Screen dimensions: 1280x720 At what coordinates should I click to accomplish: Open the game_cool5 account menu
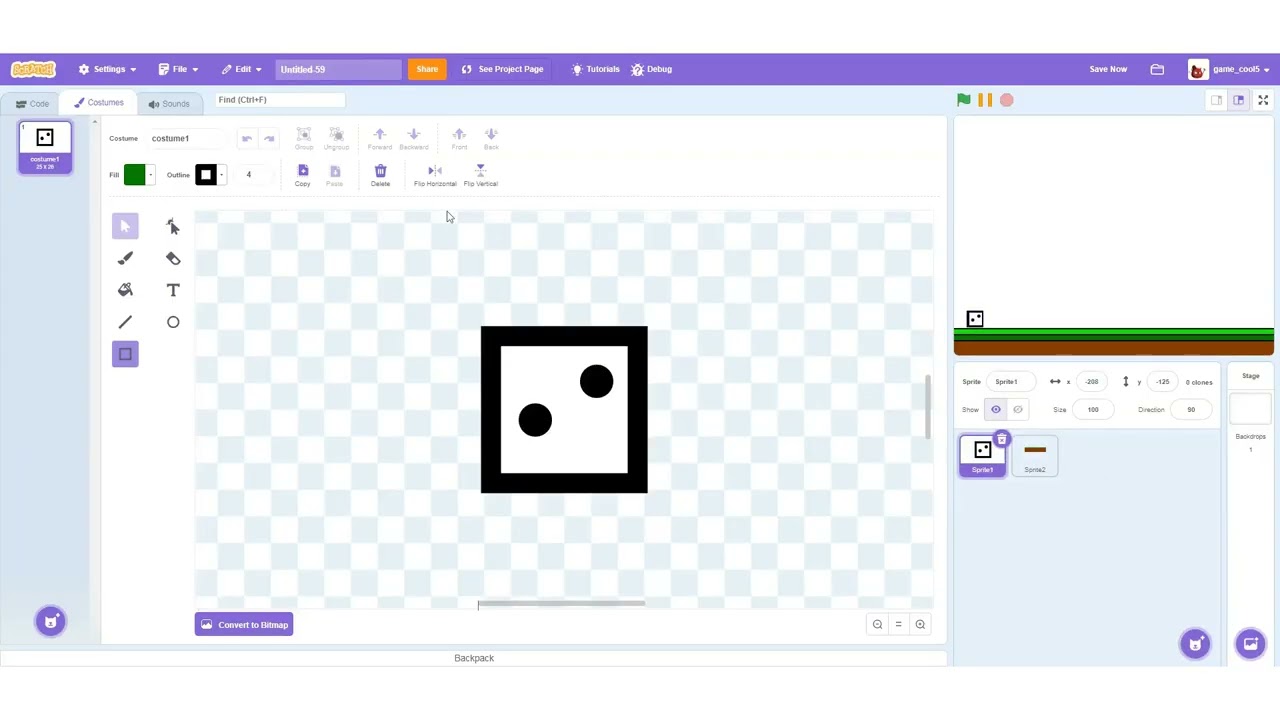coord(1229,69)
